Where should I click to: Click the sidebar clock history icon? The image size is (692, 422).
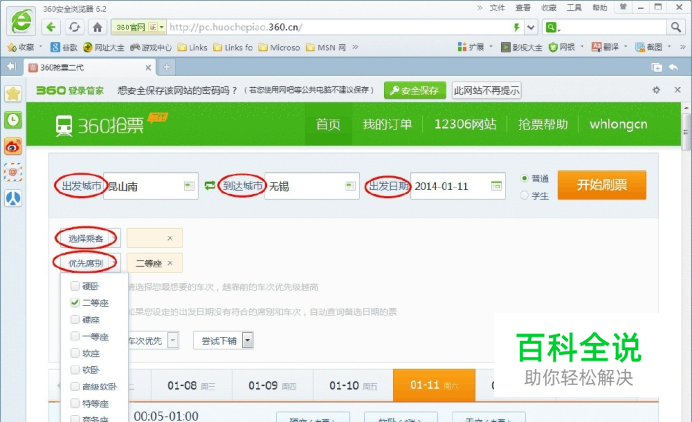(x=13, y=120)
